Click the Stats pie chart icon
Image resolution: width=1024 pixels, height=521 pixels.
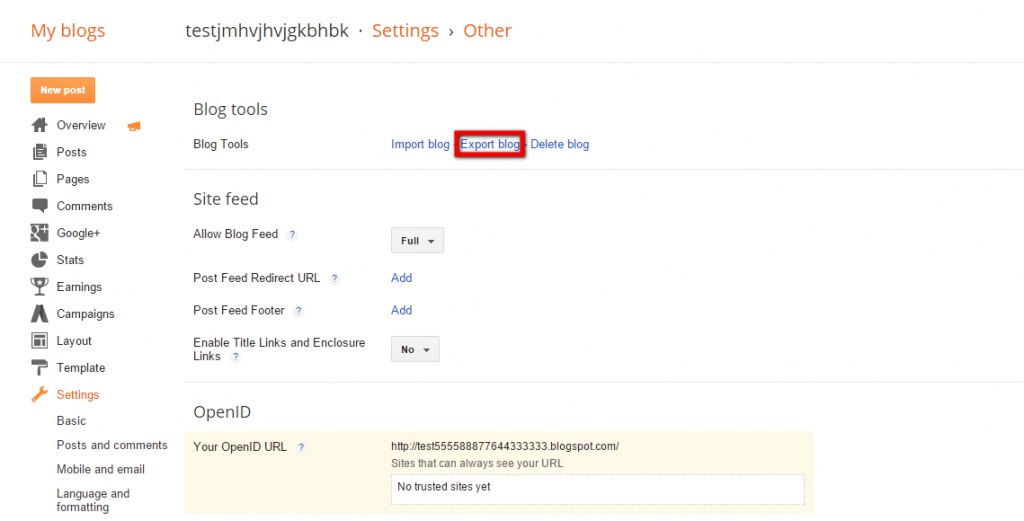(x=40, y=260)
